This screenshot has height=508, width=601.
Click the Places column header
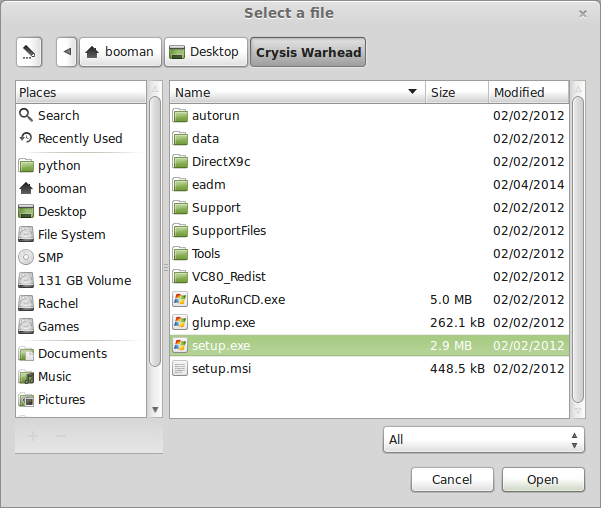tap(81, 92)
